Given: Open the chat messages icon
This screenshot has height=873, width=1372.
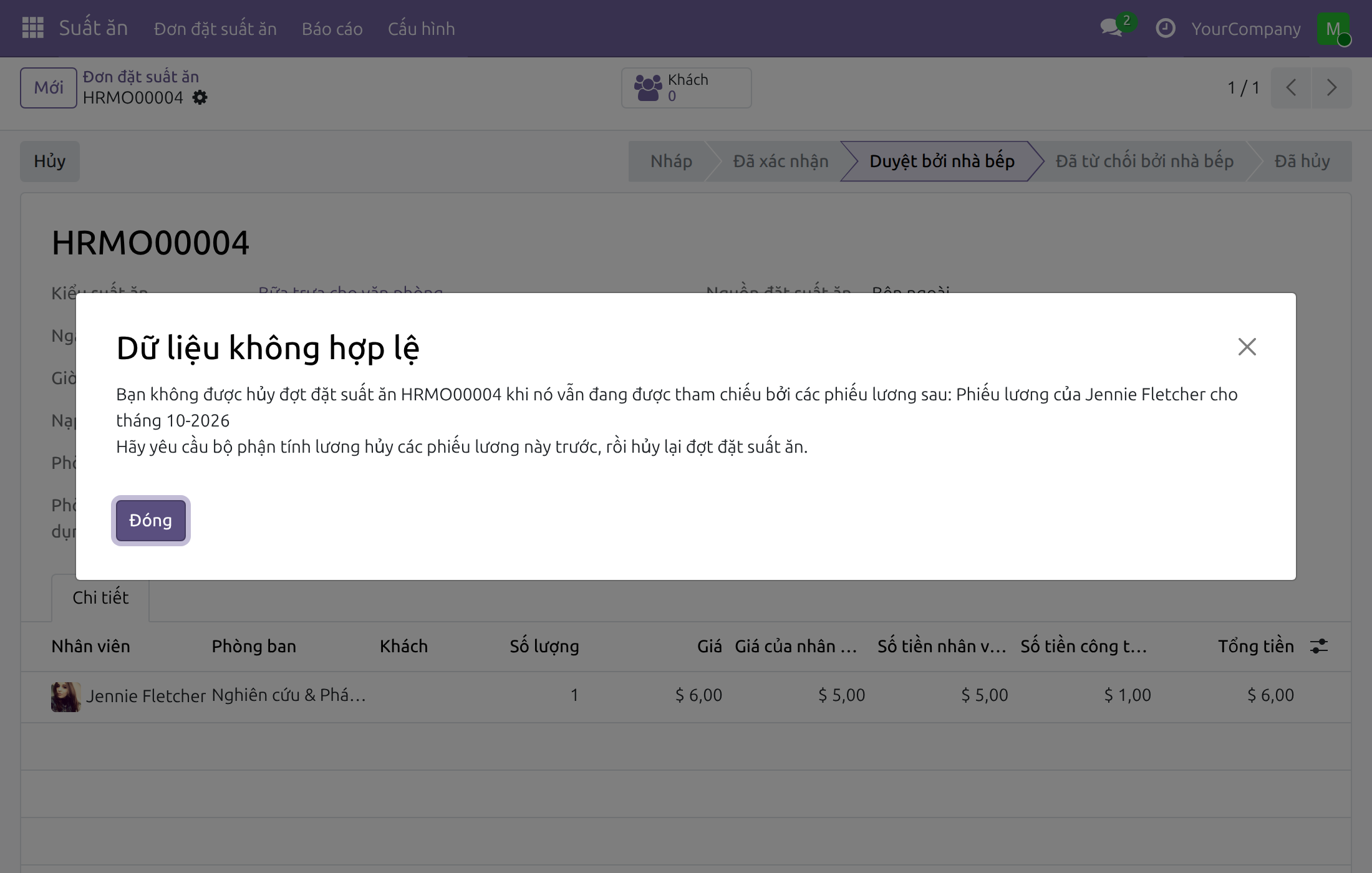Looking at the screenshot, I should (1112, 28).
